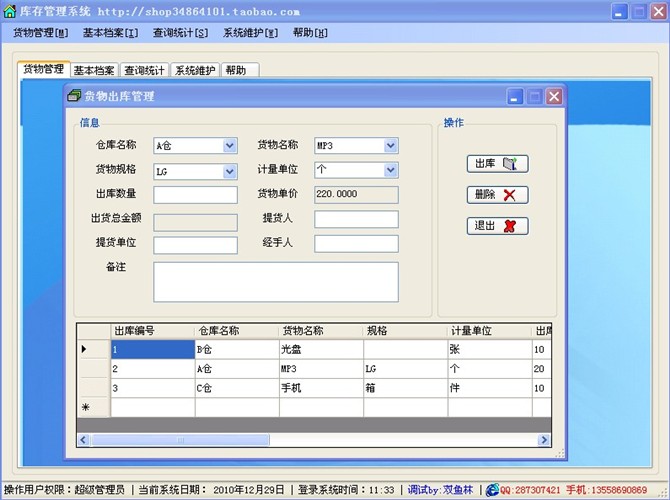Click the 计量单位 column header in grid
The width and height of the screenshot is (670, 500).
[x=490, y=331]
